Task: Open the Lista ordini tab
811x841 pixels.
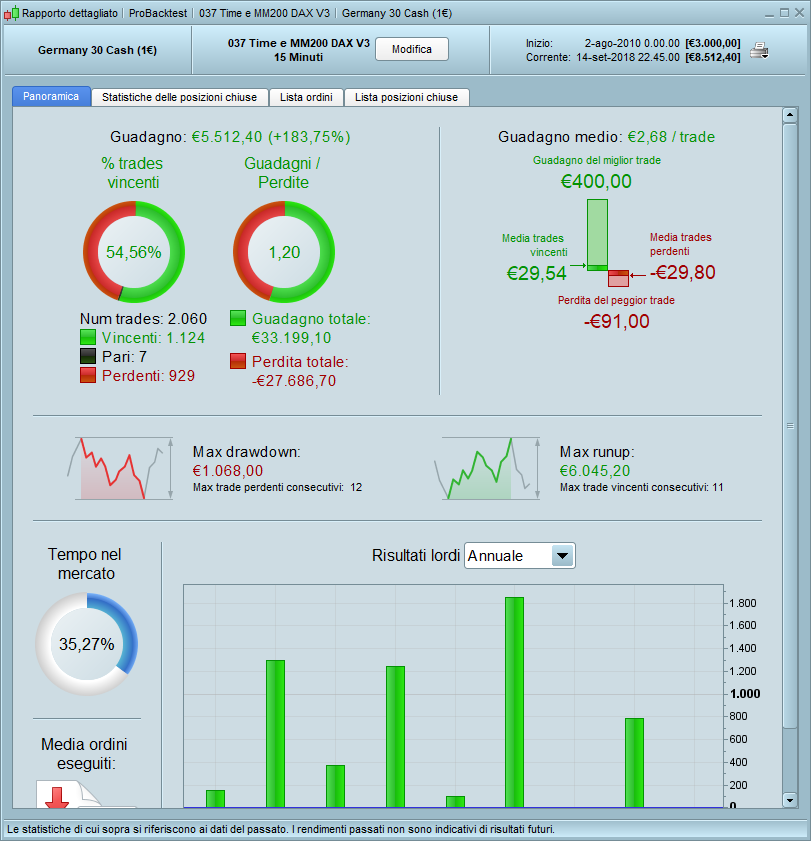Action: 306,97
